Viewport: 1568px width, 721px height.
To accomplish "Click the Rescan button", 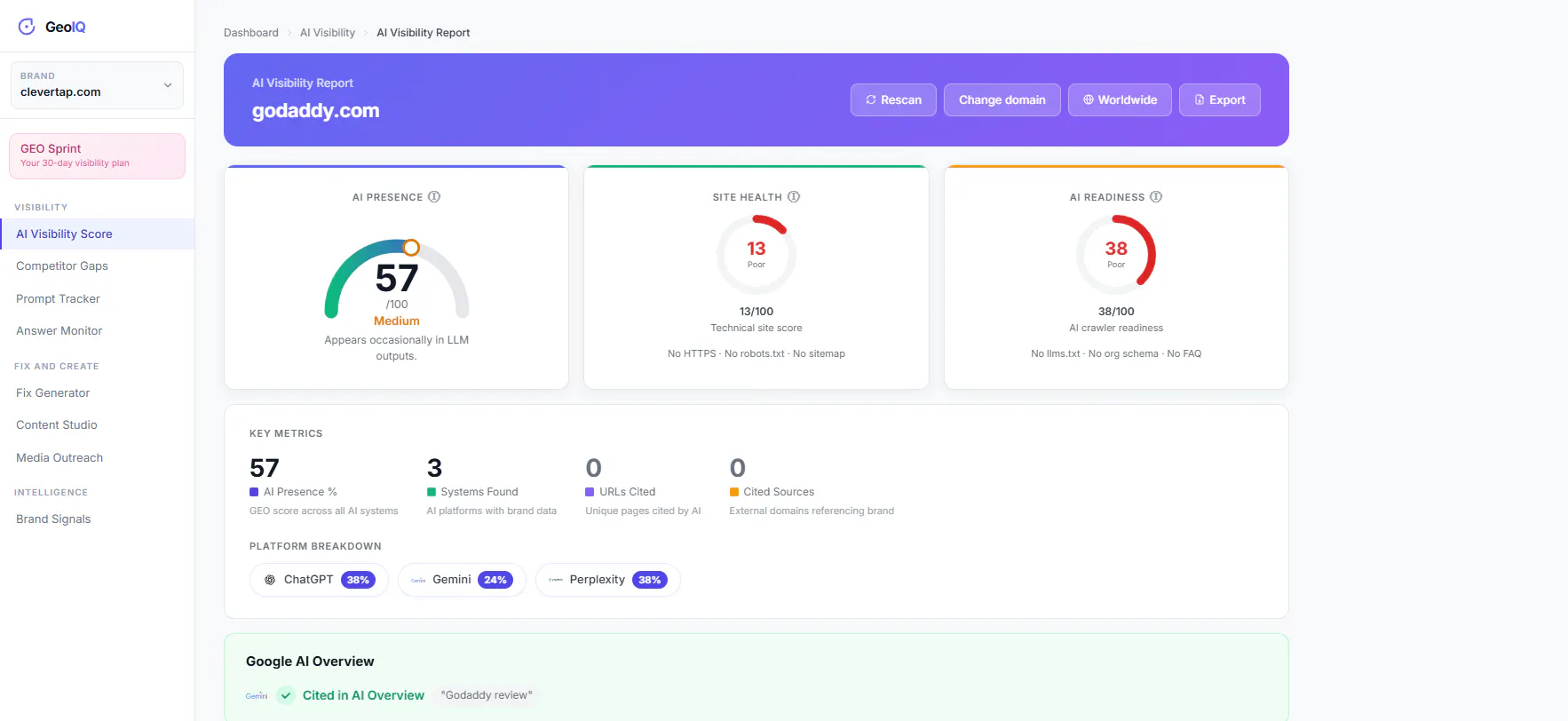I will [x=893, y=100].
